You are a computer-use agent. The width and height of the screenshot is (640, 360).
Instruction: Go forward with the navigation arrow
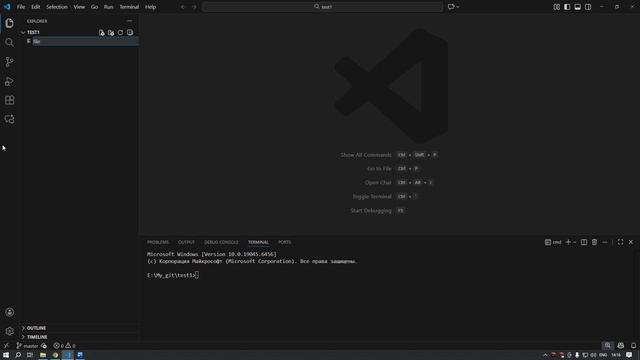(194, 7)
